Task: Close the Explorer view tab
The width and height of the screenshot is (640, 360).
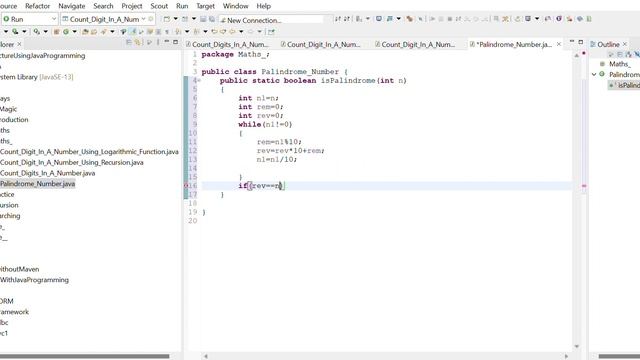Action: [x=19, y=44]
